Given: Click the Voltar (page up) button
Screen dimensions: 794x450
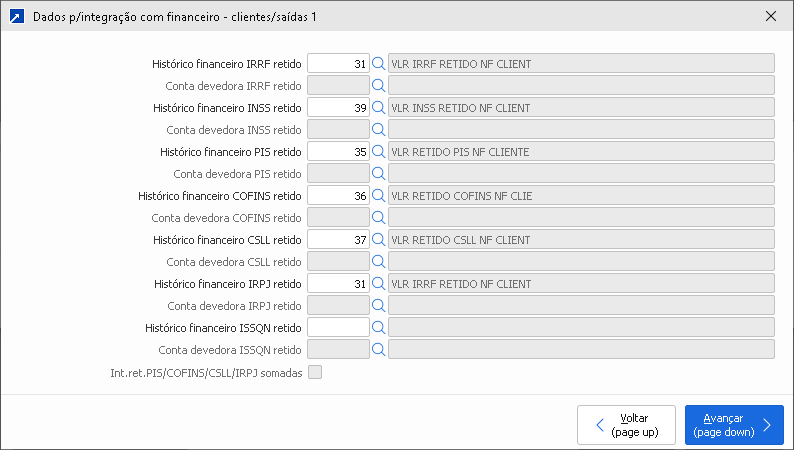Looking at the screenshot, I should pyautogui.click(x=626, y=425).
